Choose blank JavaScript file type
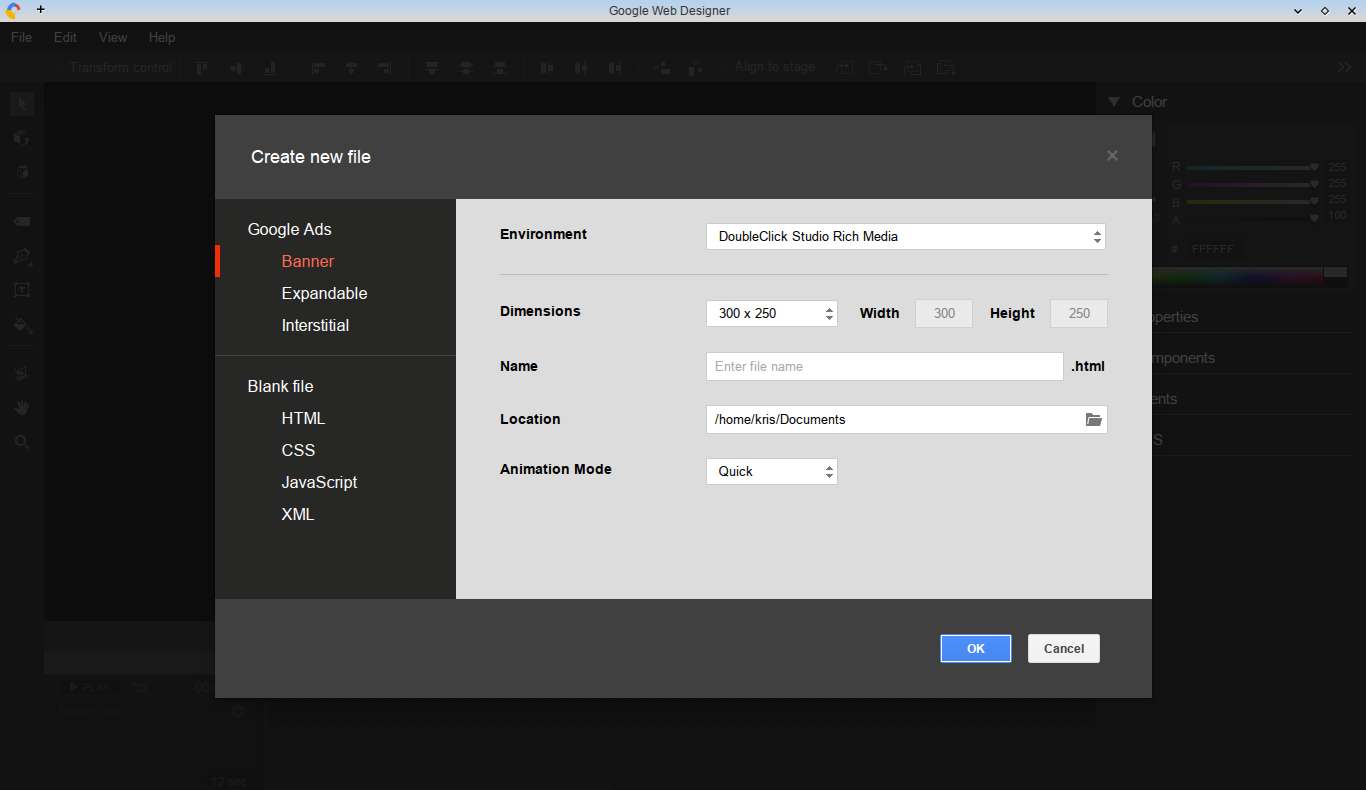 pos(319,482)
